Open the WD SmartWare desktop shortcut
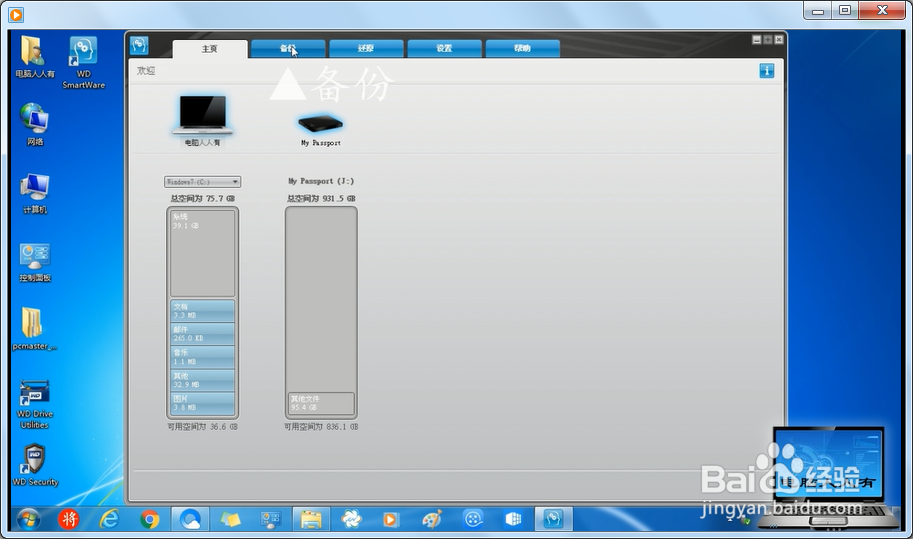The width and height of the screenshot is (913, 539). [83, 62]
